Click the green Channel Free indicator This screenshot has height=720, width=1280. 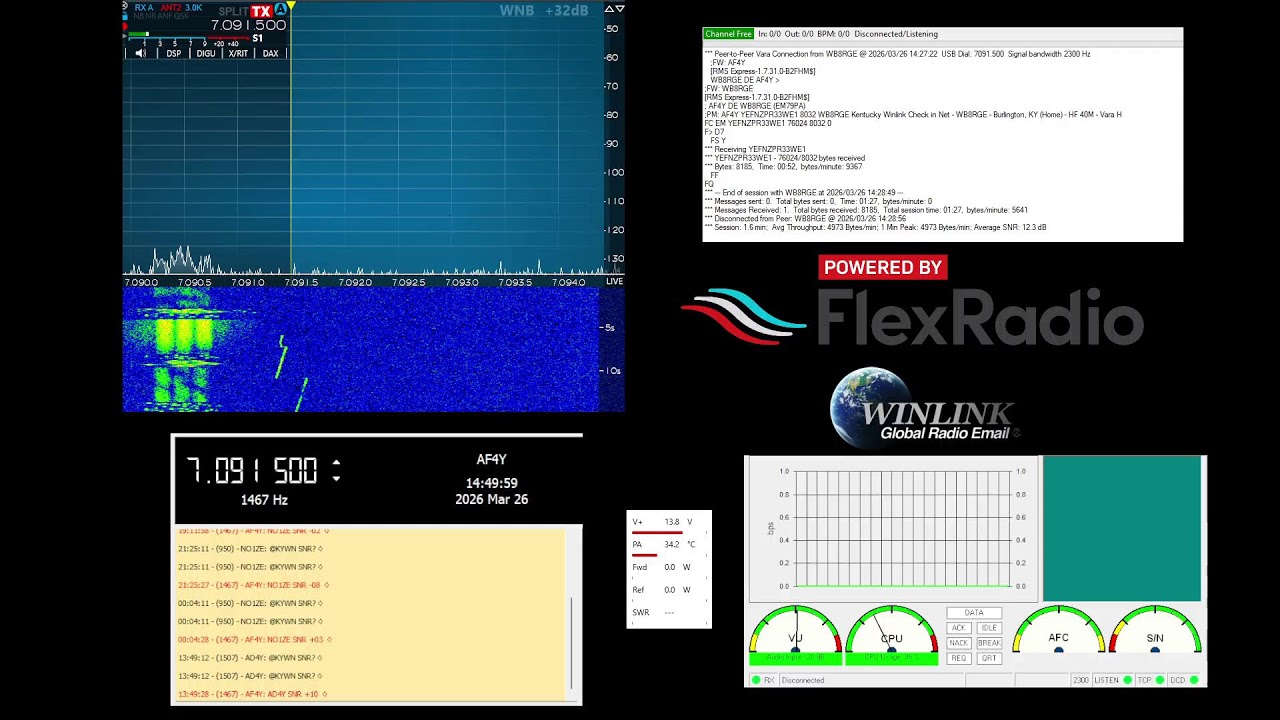tap(728, 34)
